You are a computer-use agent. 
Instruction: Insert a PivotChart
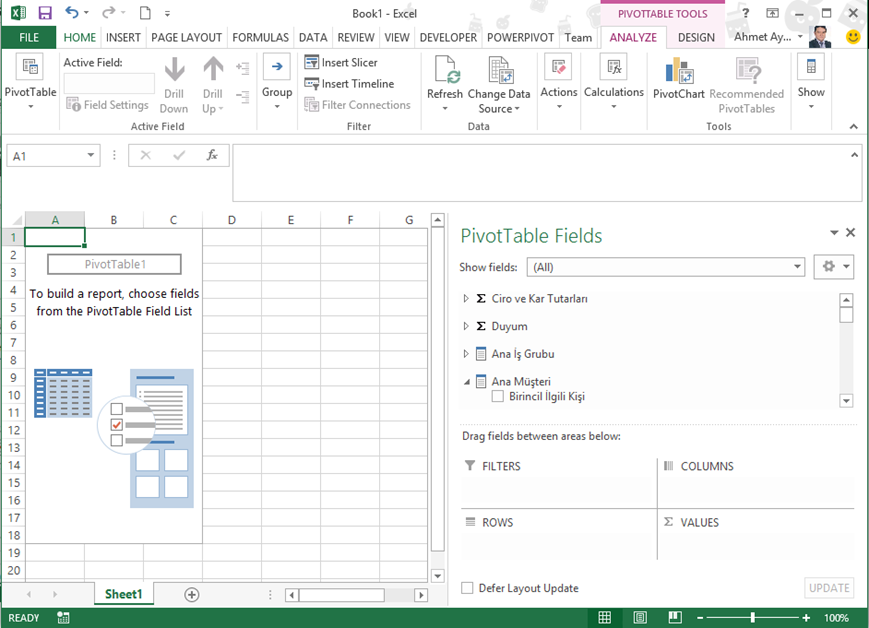tap(678, 79)
